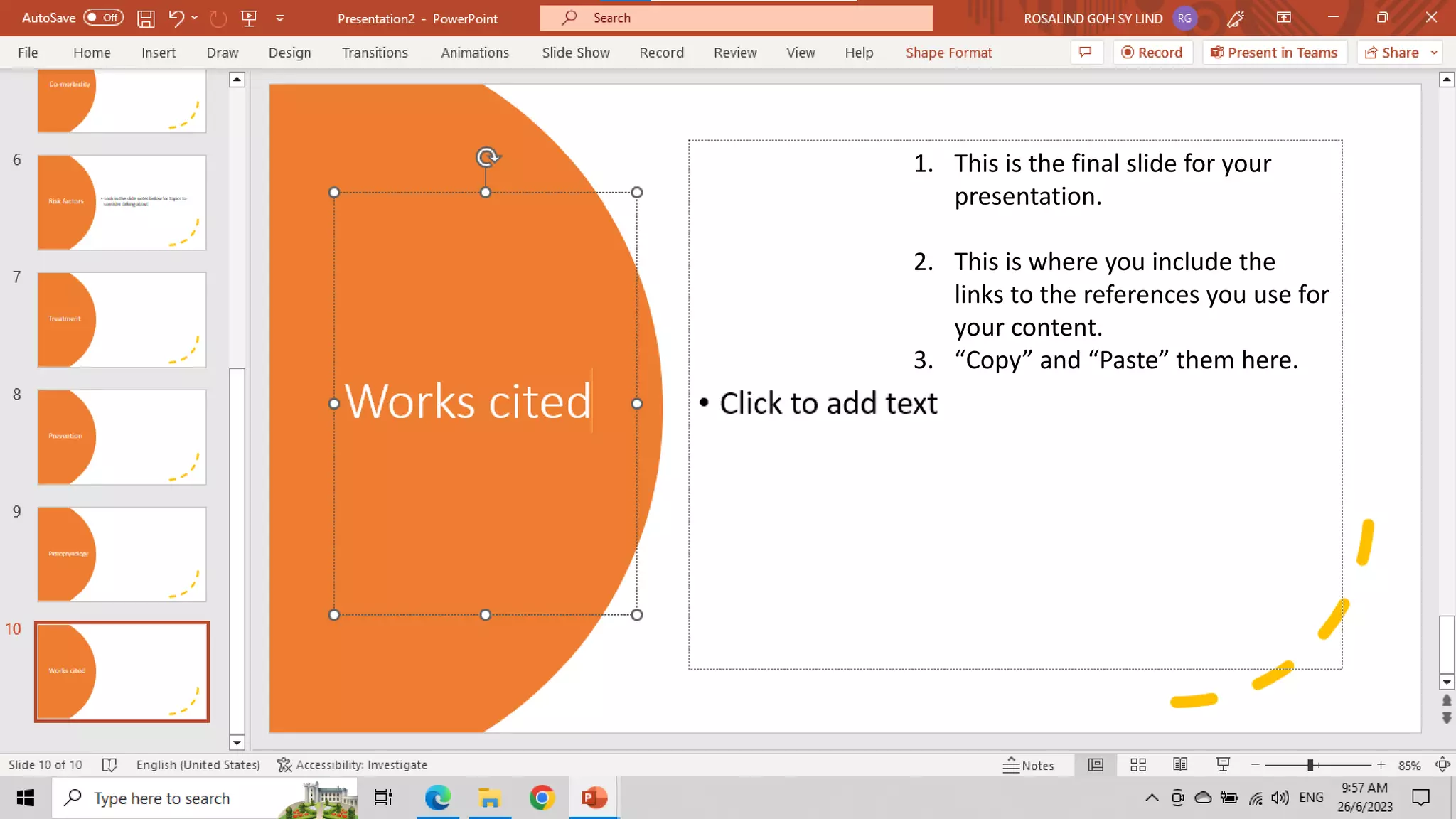Viewport: 1456px width, 819px height.
Task: Click the red Record button
Action: [x=1152, y=53]
